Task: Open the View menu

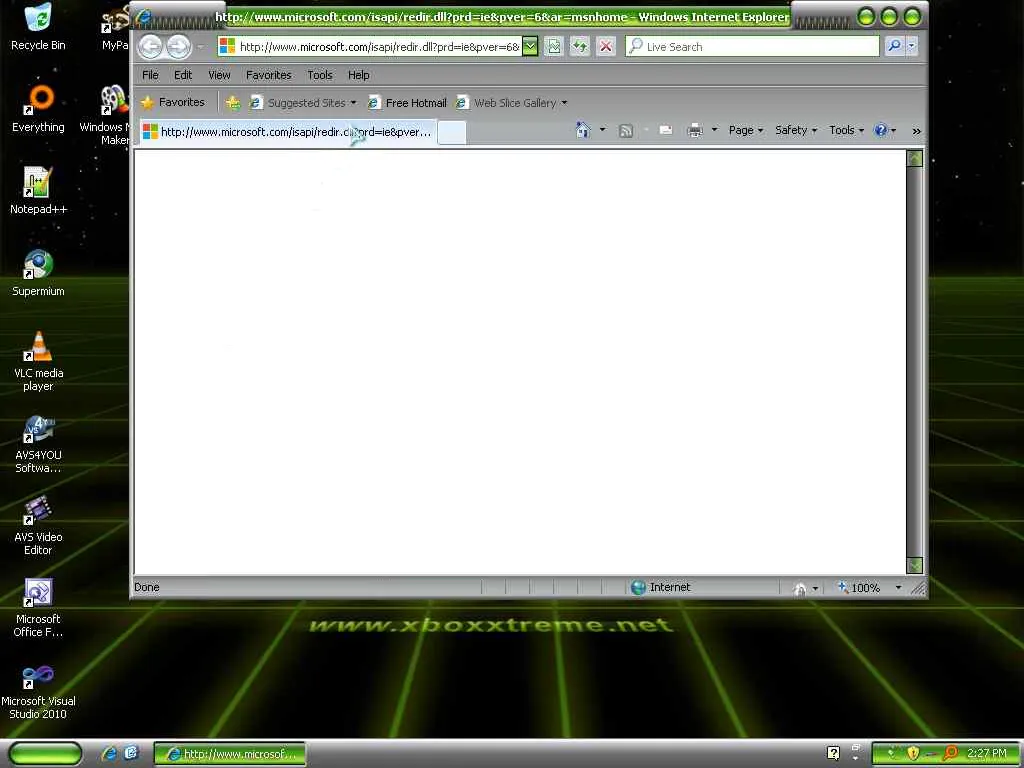Action: tap(219, 75)
